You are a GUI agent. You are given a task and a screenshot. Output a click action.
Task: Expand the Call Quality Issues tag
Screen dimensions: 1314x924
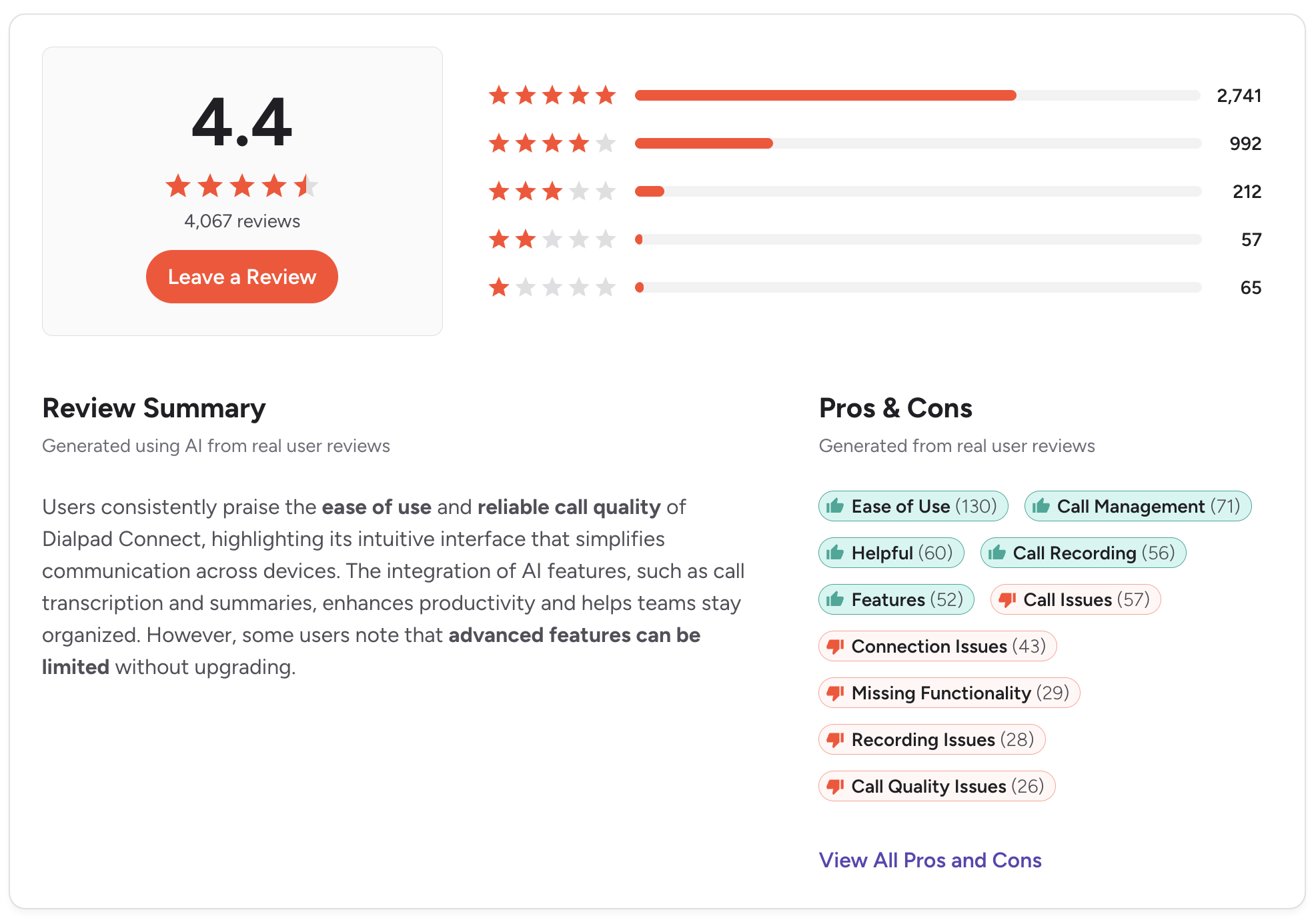(x=936, y=786)
